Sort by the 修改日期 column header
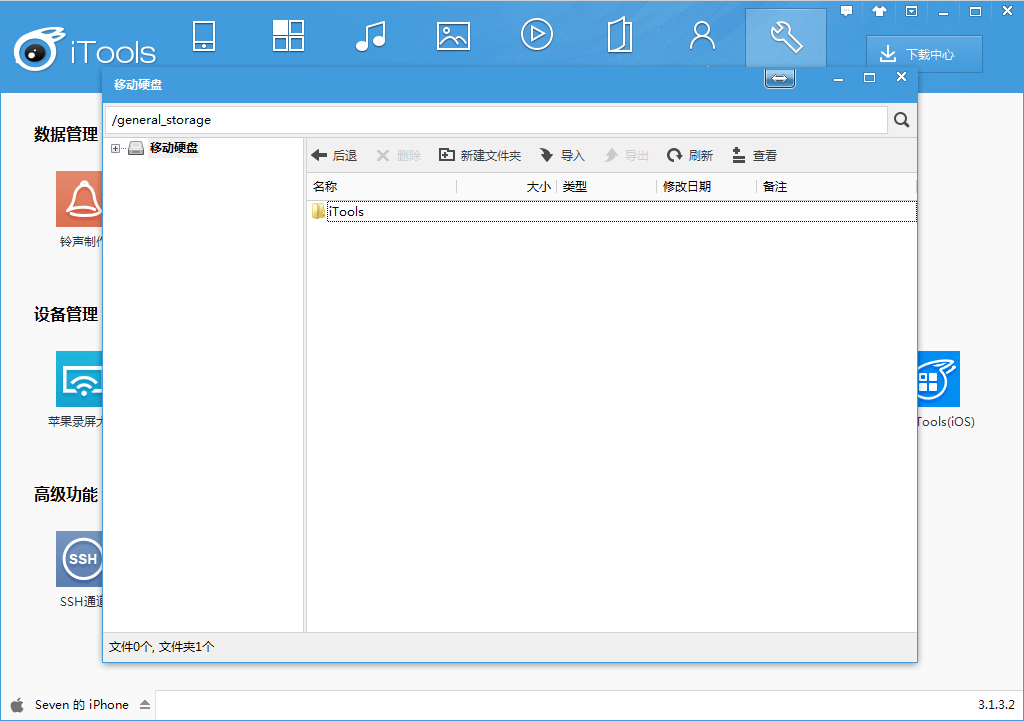Image resolution: width=1024 pixels, height=721 pixels. pyautogui.click(x=707, y=187)
